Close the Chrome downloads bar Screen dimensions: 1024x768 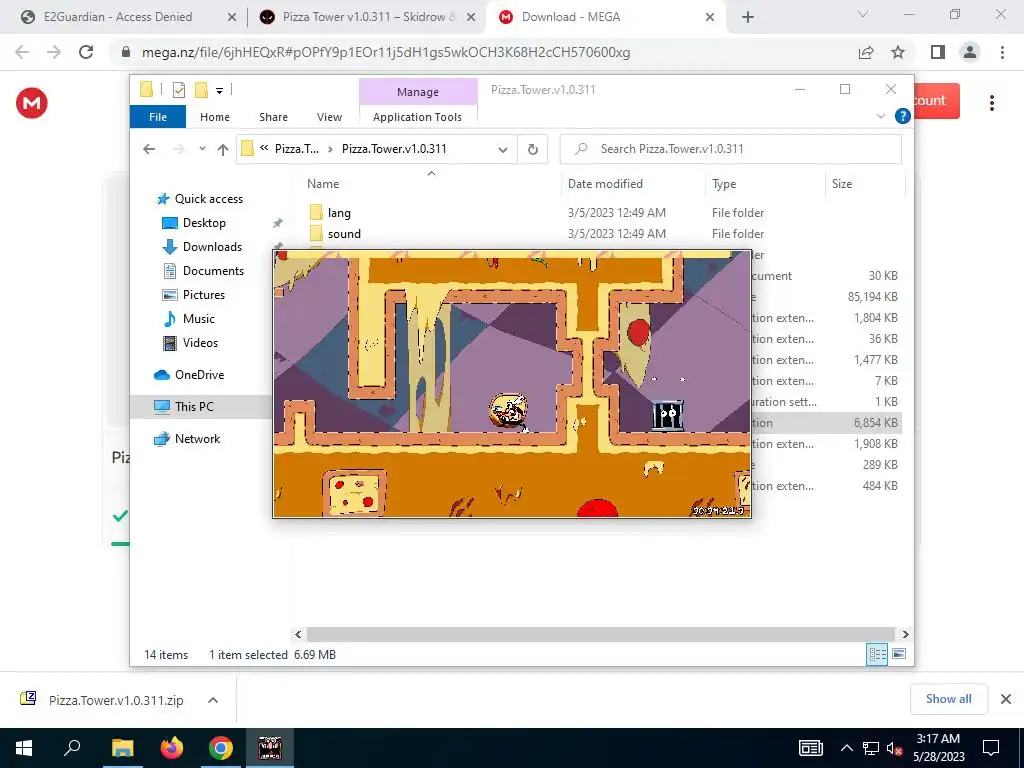tap(1006, 699)
